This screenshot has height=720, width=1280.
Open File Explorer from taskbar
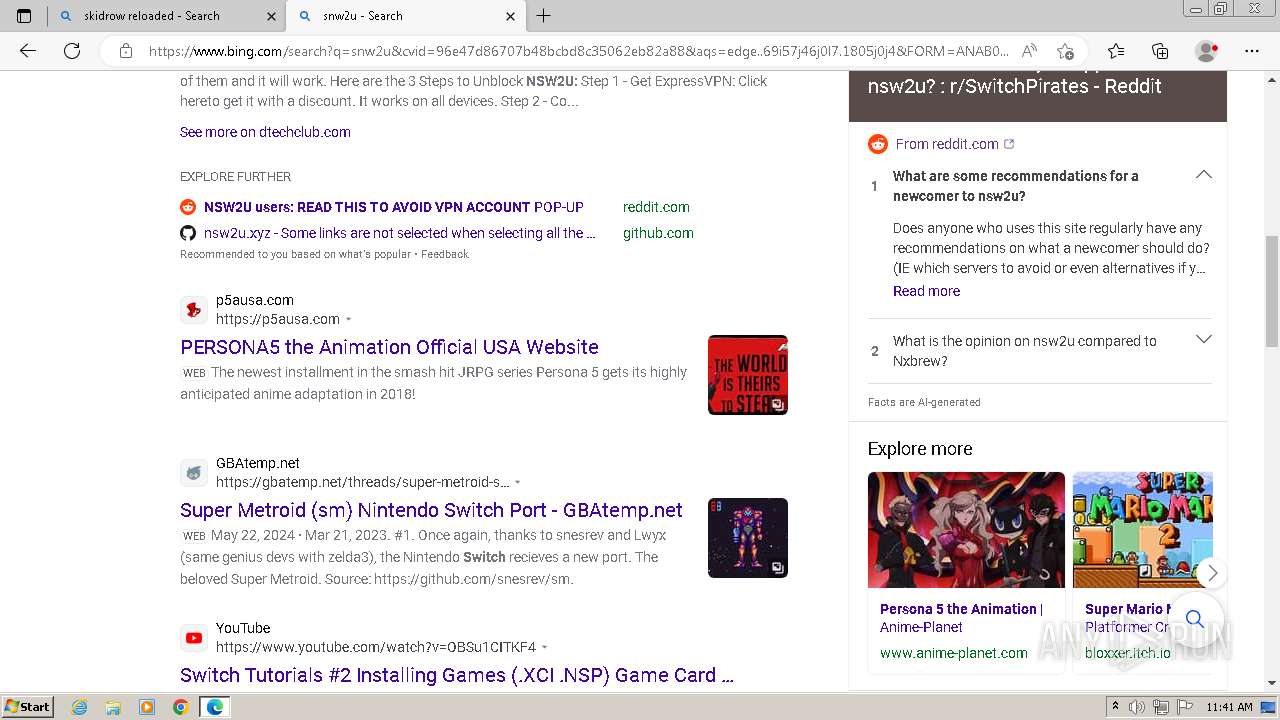(x=113, y=707)
